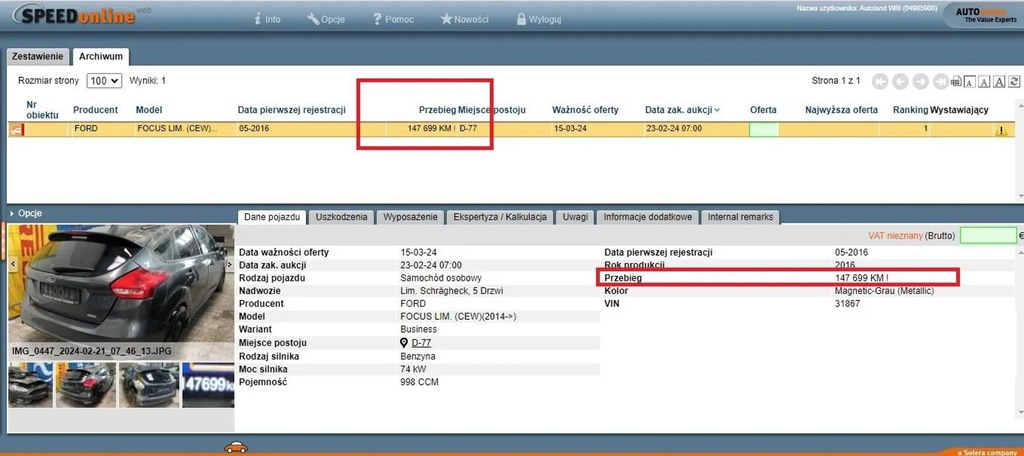Show the next vehicle photo arrow

pos(229,264)
